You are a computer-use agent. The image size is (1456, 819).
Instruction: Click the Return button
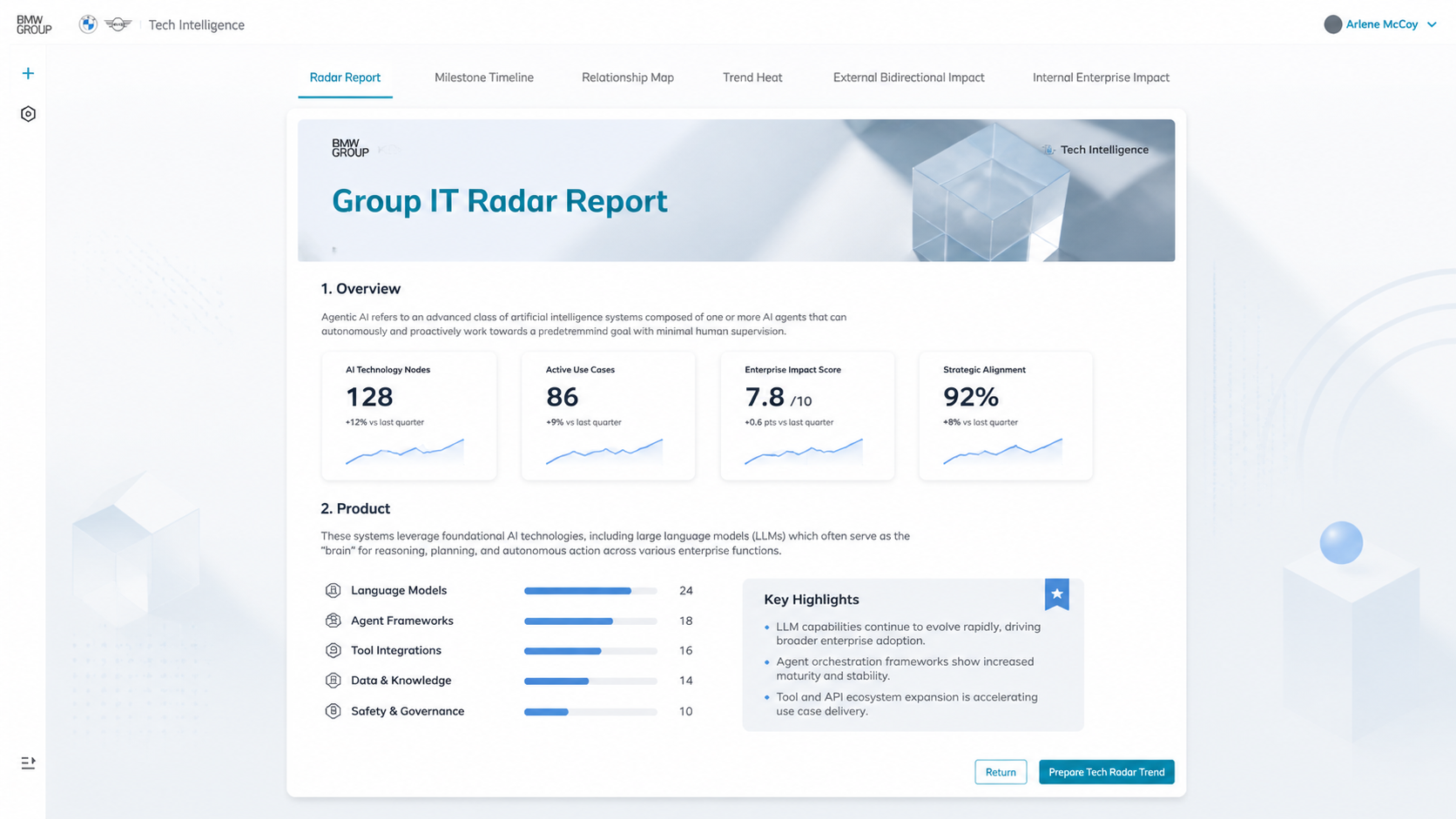(1001, 772)
